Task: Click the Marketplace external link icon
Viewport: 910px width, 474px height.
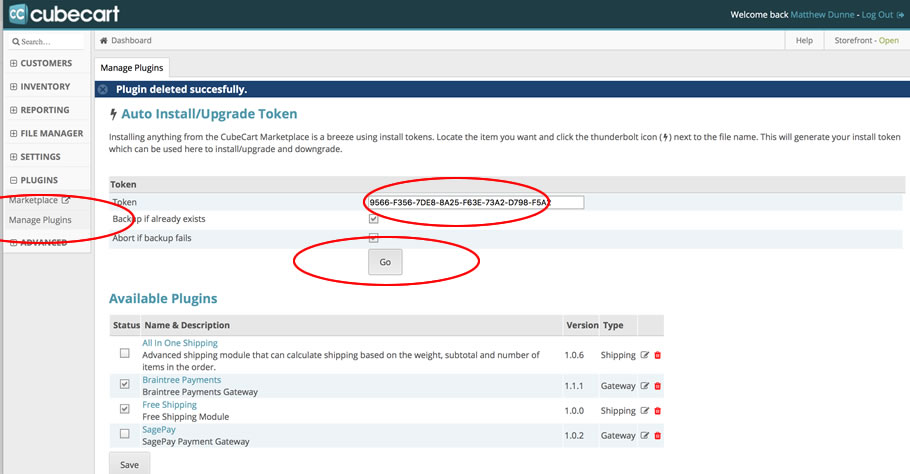Action: click(x=66, y=200)
